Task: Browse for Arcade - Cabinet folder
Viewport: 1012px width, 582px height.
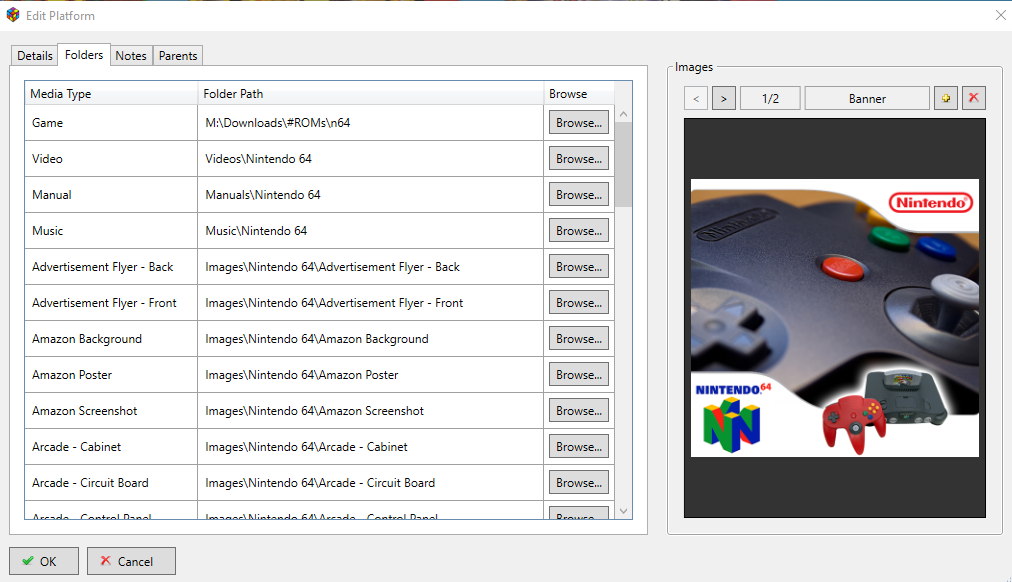Action: 579,447
